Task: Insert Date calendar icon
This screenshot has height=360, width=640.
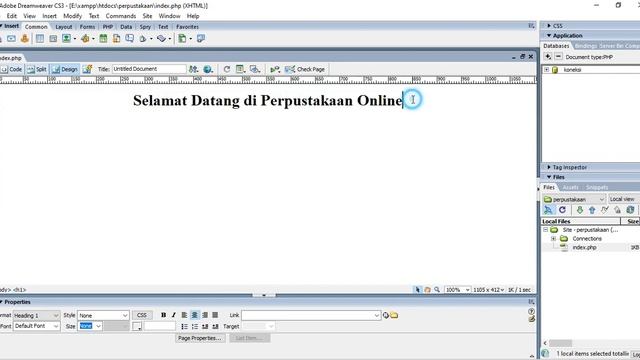Action: [x=103, y=39]
